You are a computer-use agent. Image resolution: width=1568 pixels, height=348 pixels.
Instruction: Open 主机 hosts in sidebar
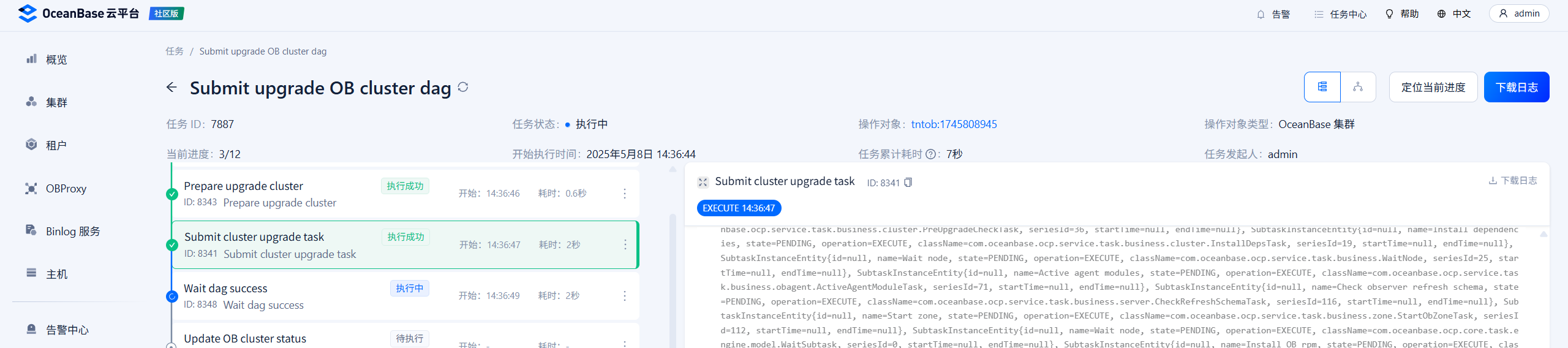click(47, 274)
